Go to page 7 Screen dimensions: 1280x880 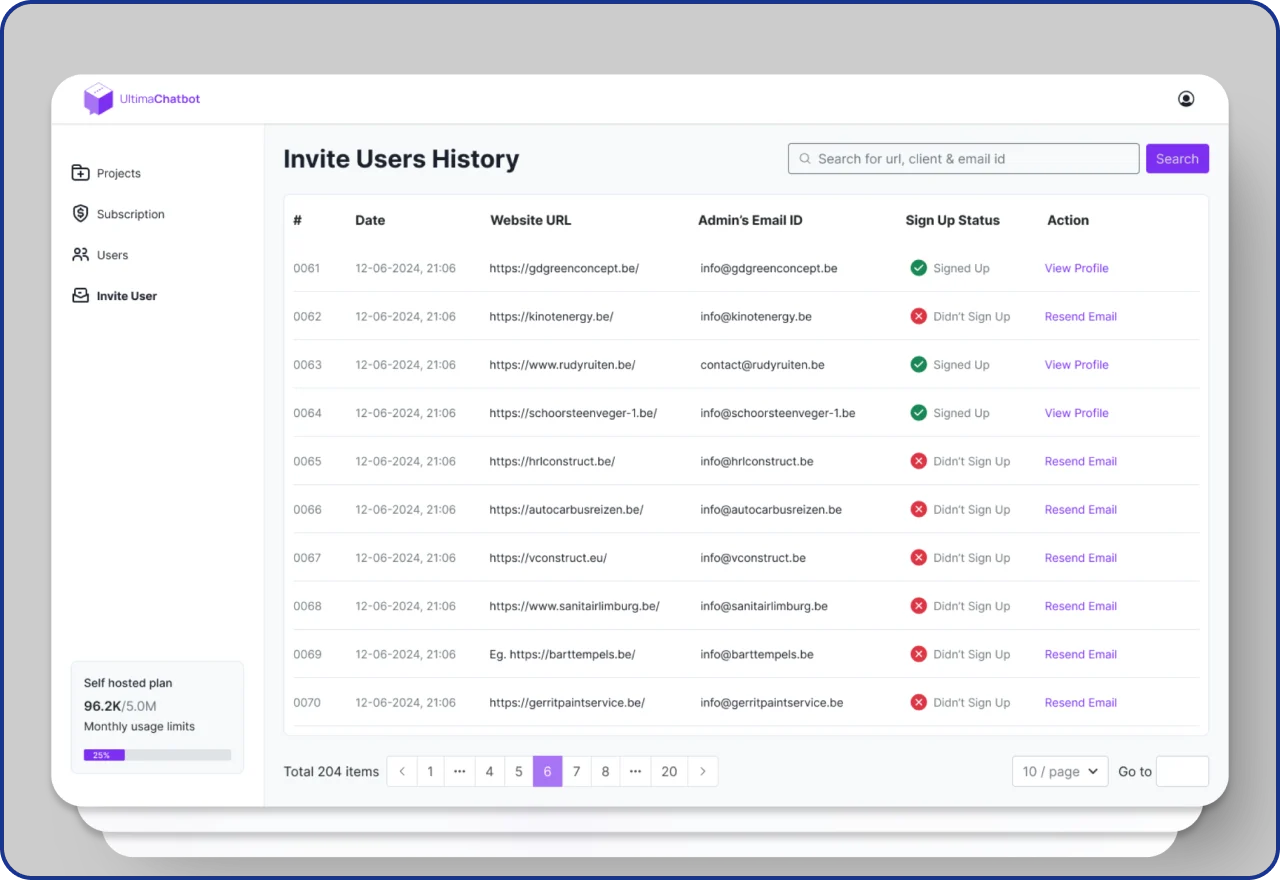[577, 771]
